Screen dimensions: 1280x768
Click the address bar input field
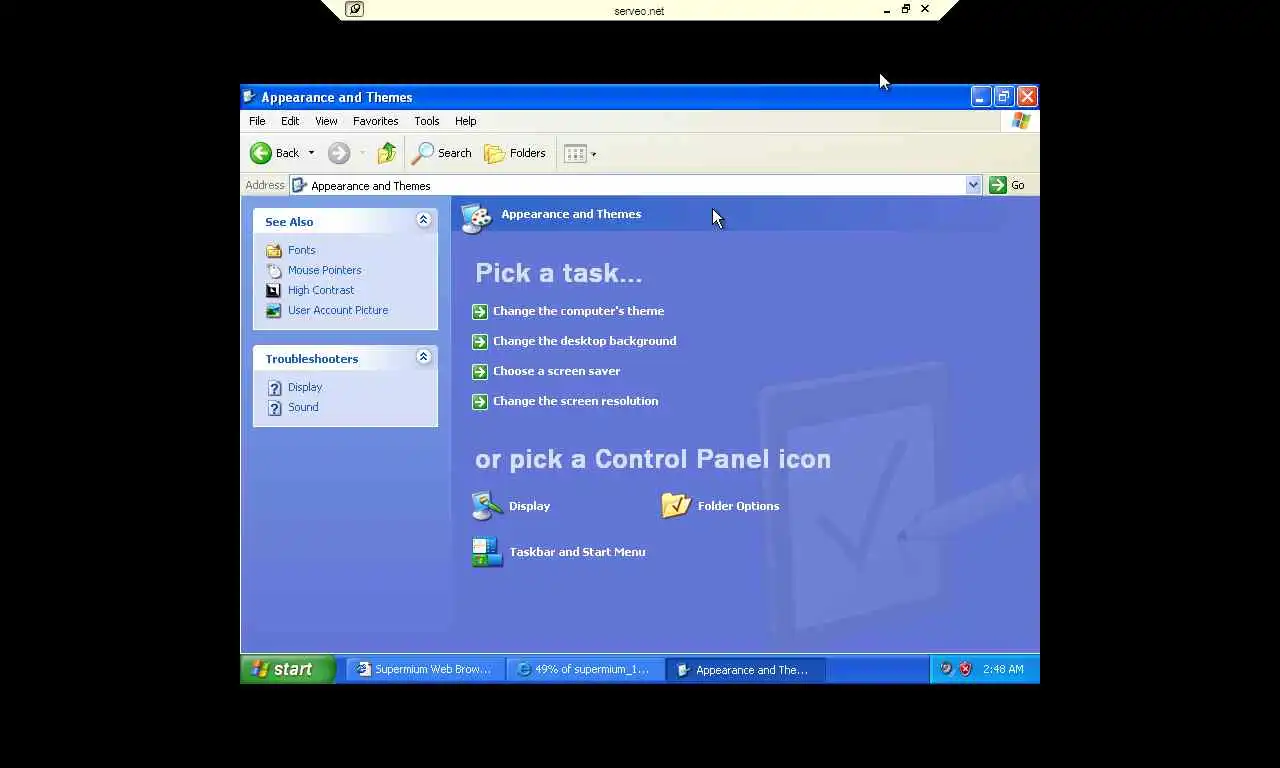click(x=635, y=185)
